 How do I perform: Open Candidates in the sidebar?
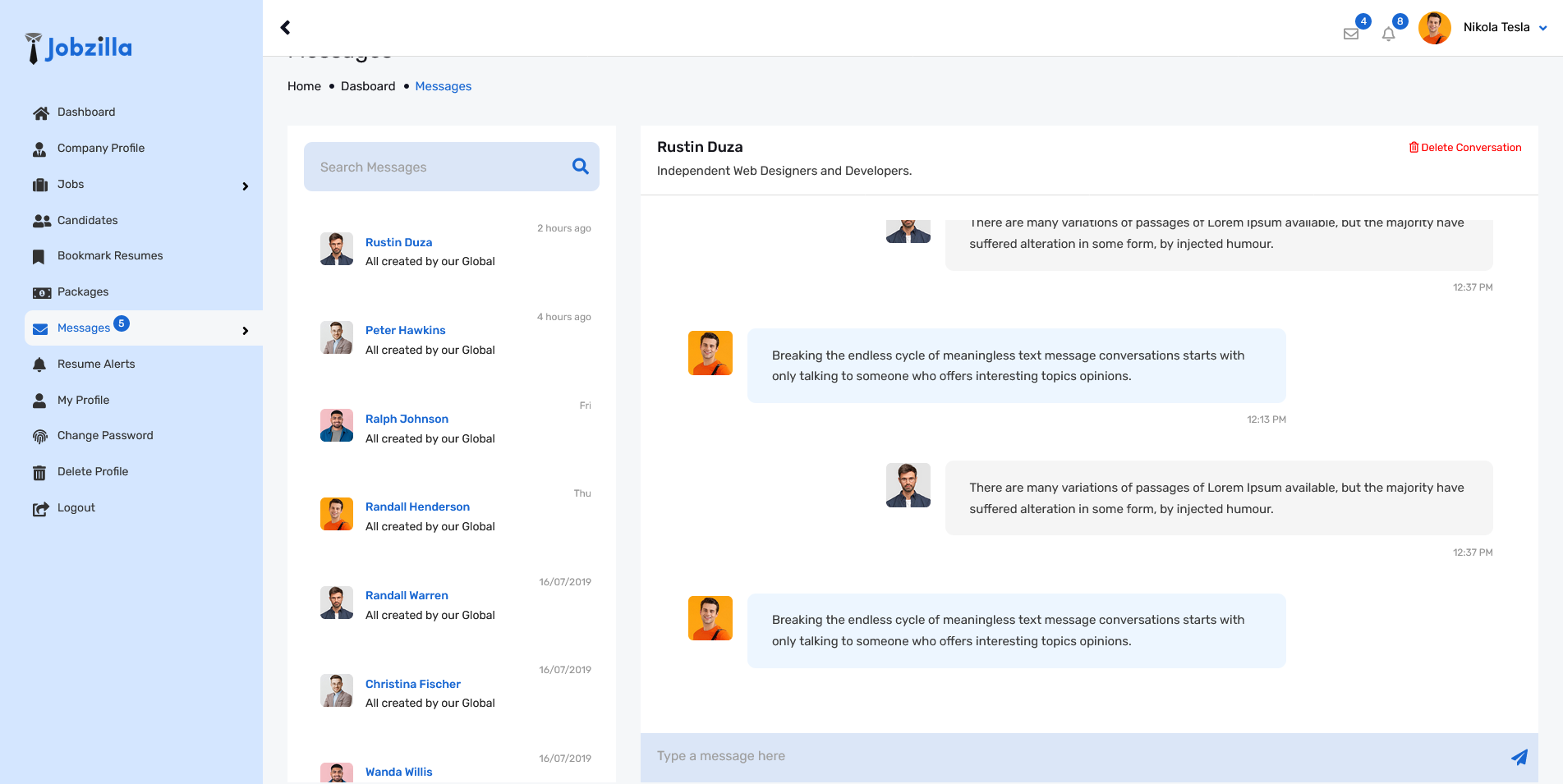coord(88,220)
